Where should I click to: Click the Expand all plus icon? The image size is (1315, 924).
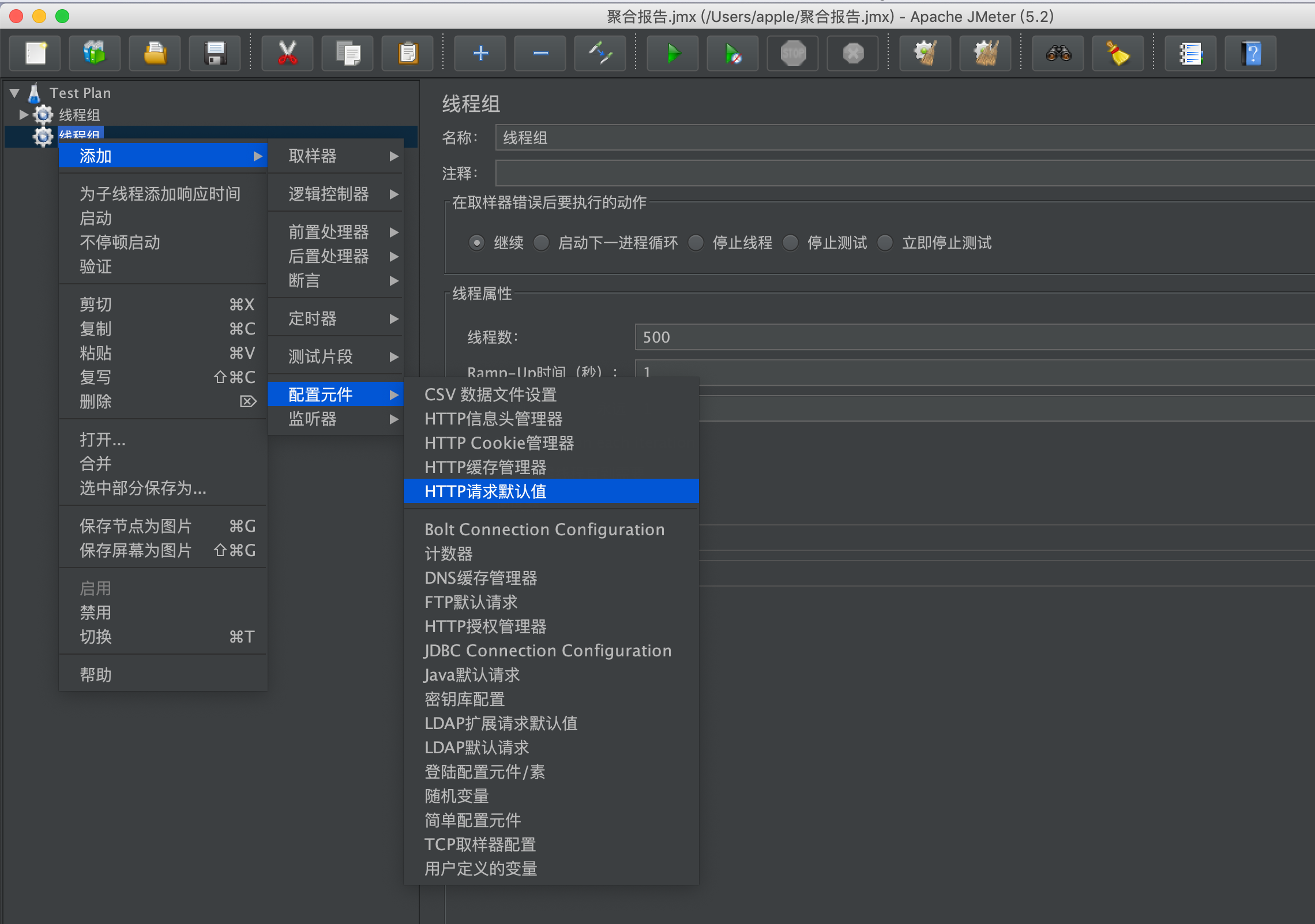(480, 54)
